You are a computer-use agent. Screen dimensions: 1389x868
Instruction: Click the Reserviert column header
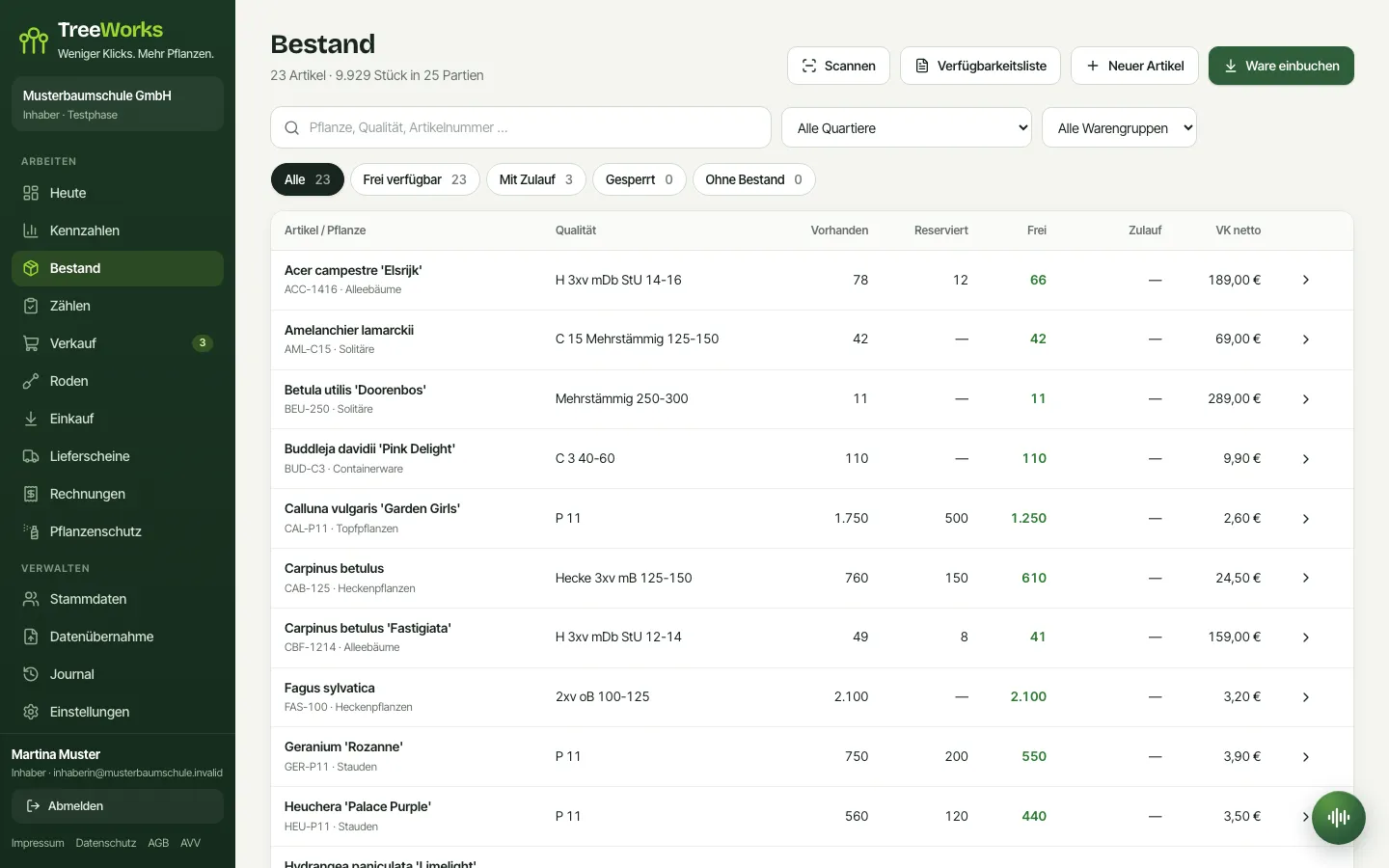(941, 231)
